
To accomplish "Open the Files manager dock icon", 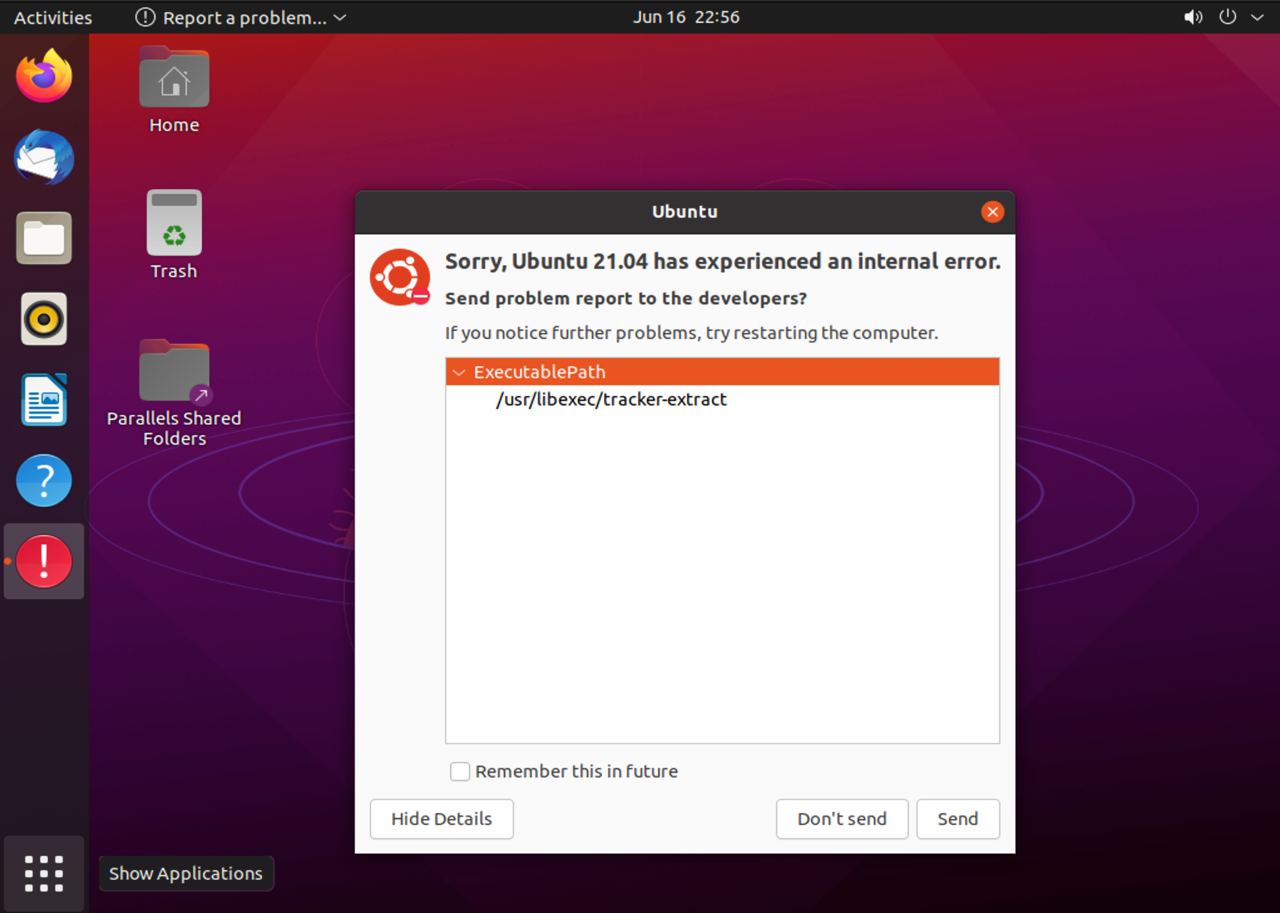I will point(44,238).
